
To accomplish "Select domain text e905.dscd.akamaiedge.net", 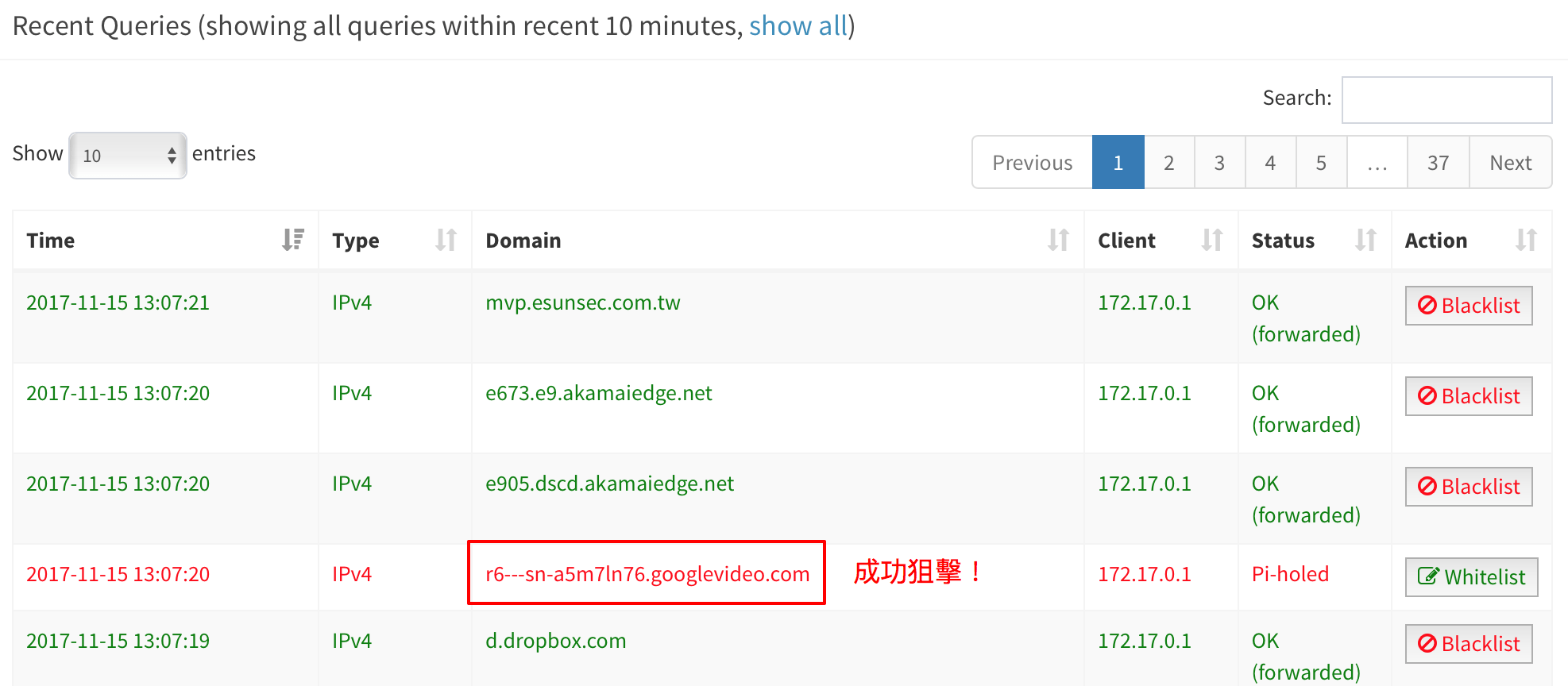I will 609,484.
